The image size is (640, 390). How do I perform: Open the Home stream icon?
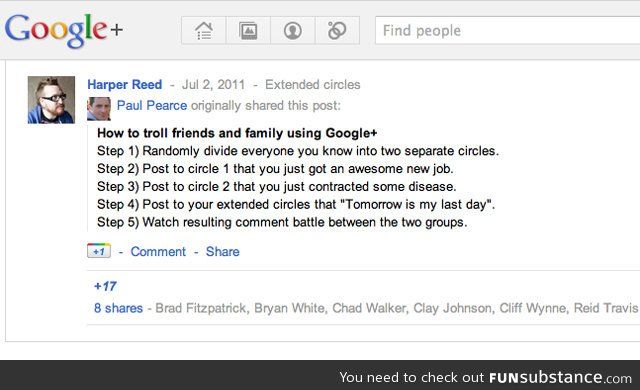(x=204, y=31)
